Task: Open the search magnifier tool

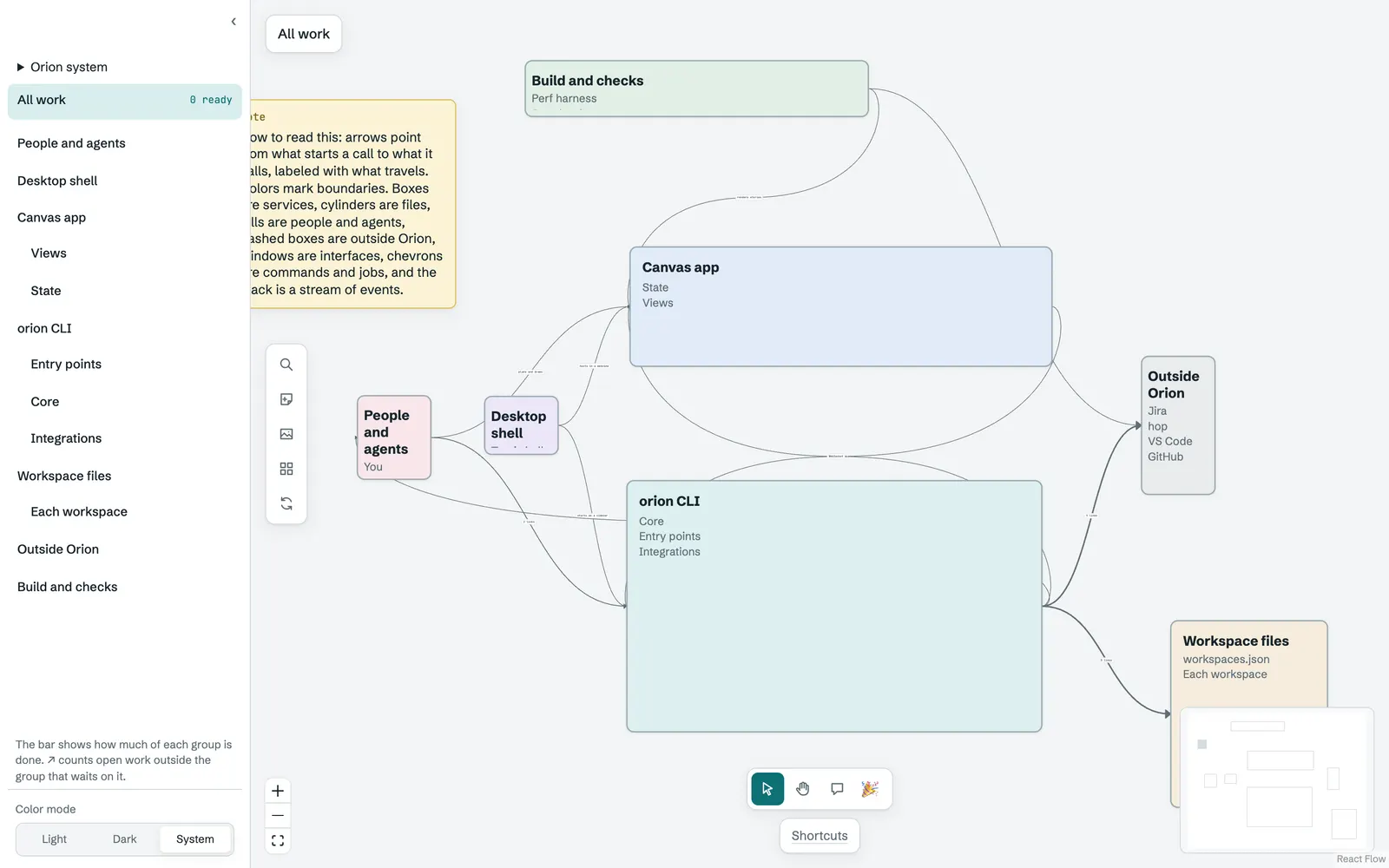Action: [286, 365]
